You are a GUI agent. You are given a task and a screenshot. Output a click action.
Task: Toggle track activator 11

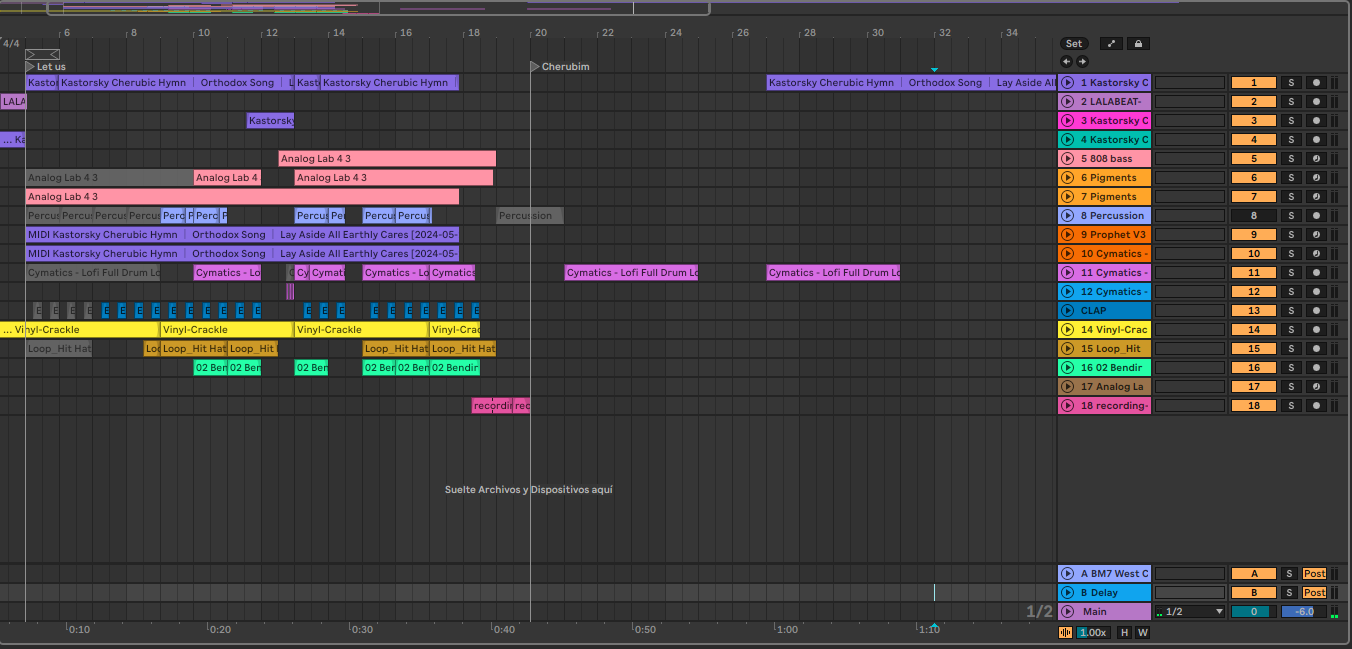click(1253, 273)
